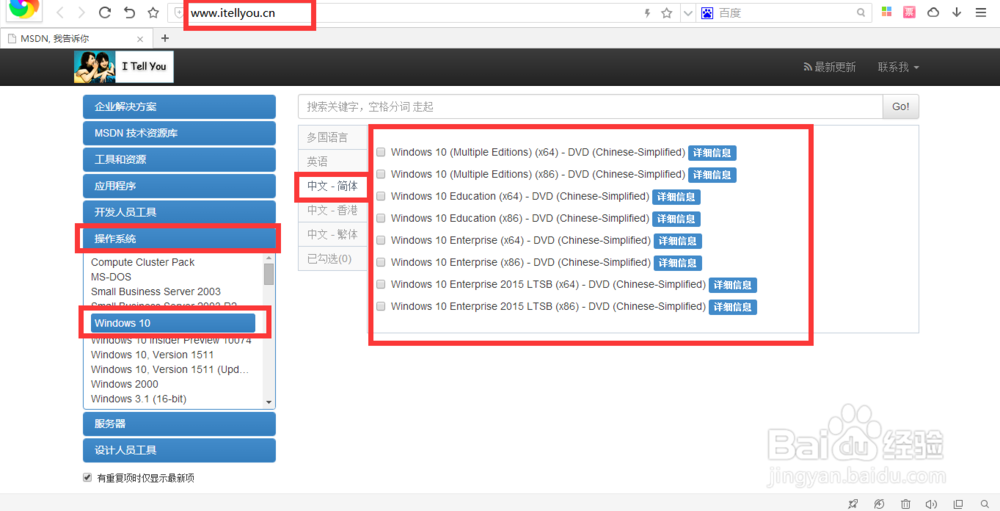Open the 已勾选(0) tab
Viewport: 1000px width, 511px height.
coord(332,259)
